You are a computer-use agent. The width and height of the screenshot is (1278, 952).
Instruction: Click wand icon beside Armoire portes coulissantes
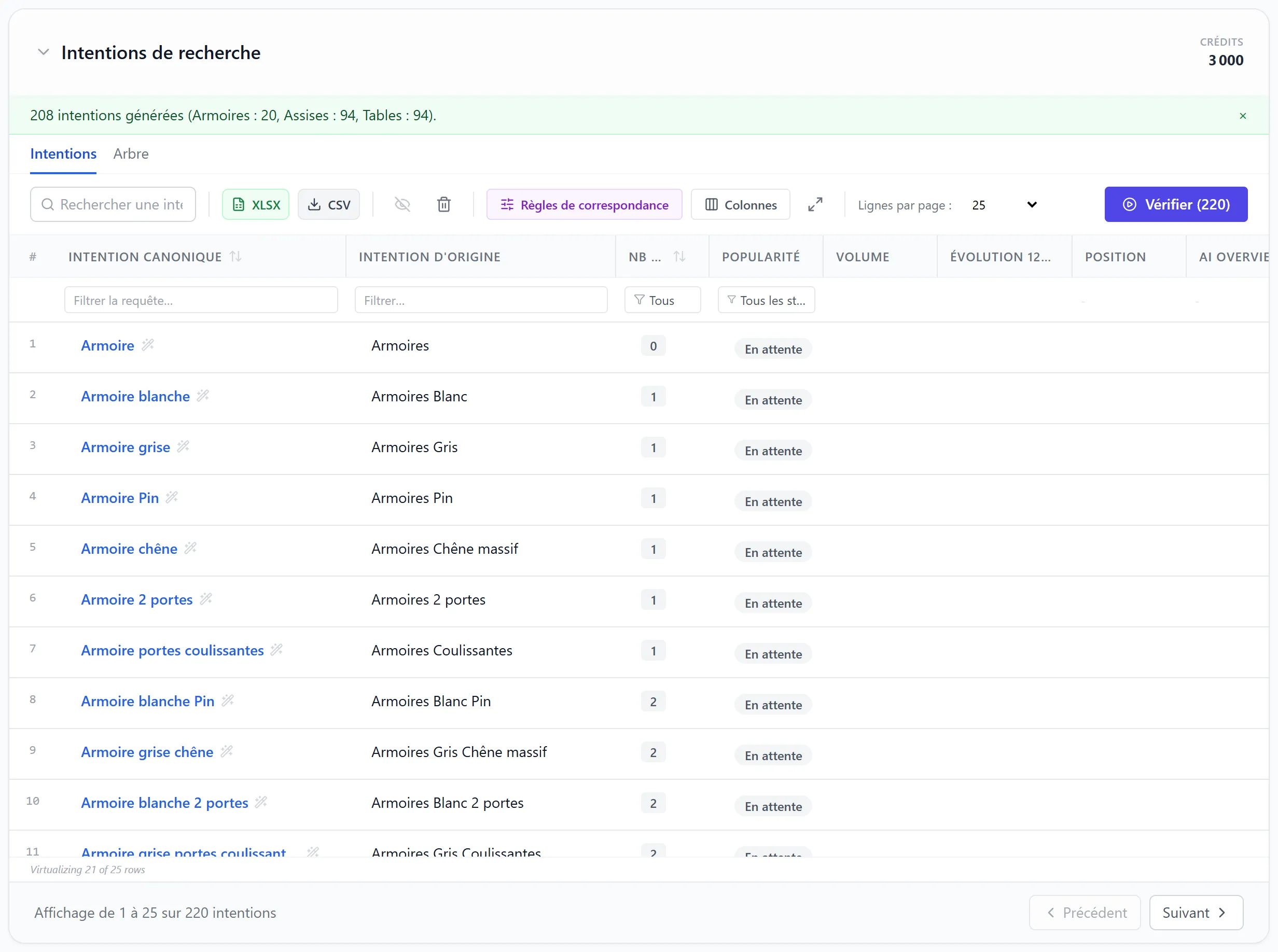tap(276, 650)
